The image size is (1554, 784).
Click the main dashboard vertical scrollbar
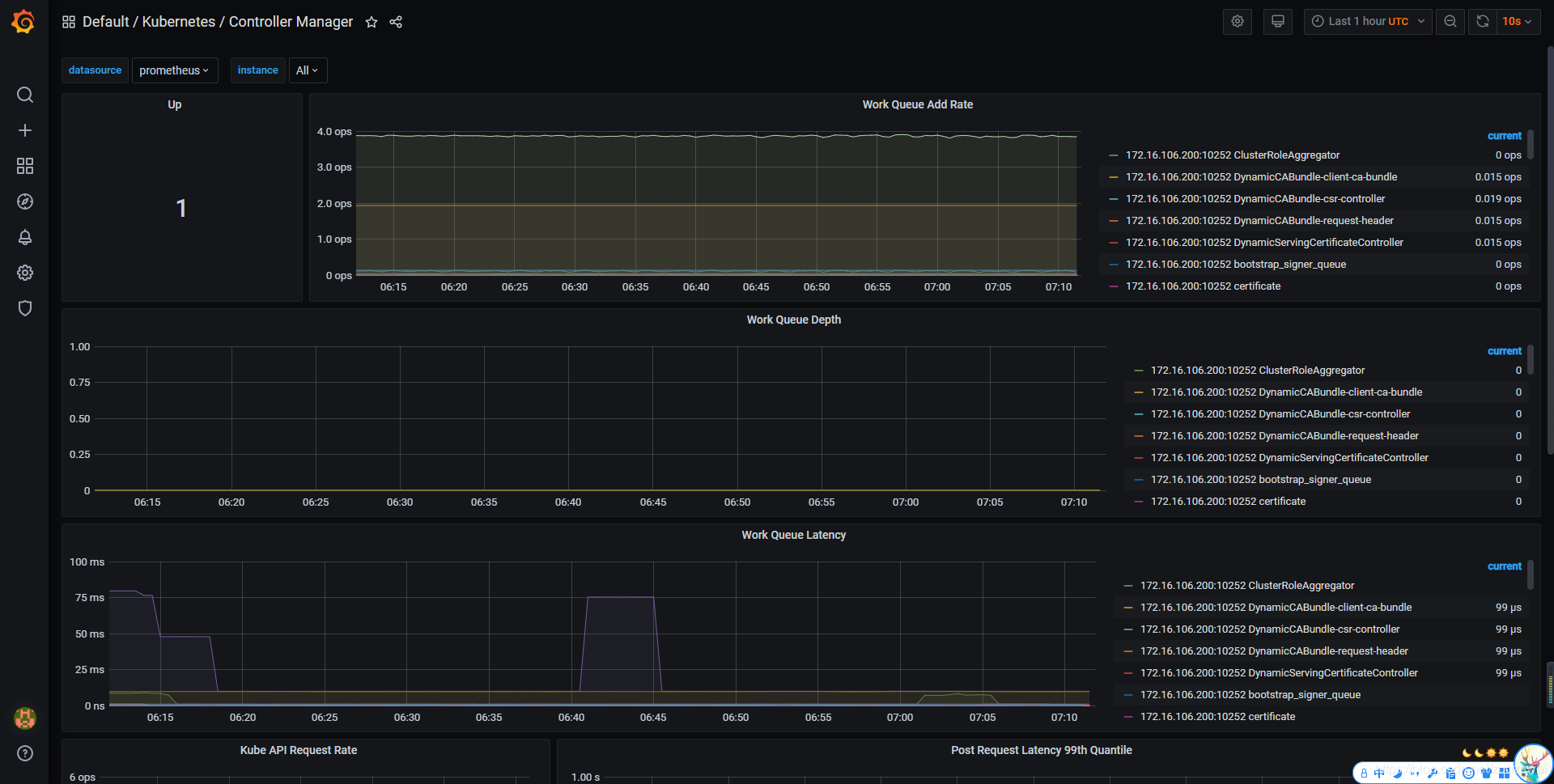pos(1550,251)
